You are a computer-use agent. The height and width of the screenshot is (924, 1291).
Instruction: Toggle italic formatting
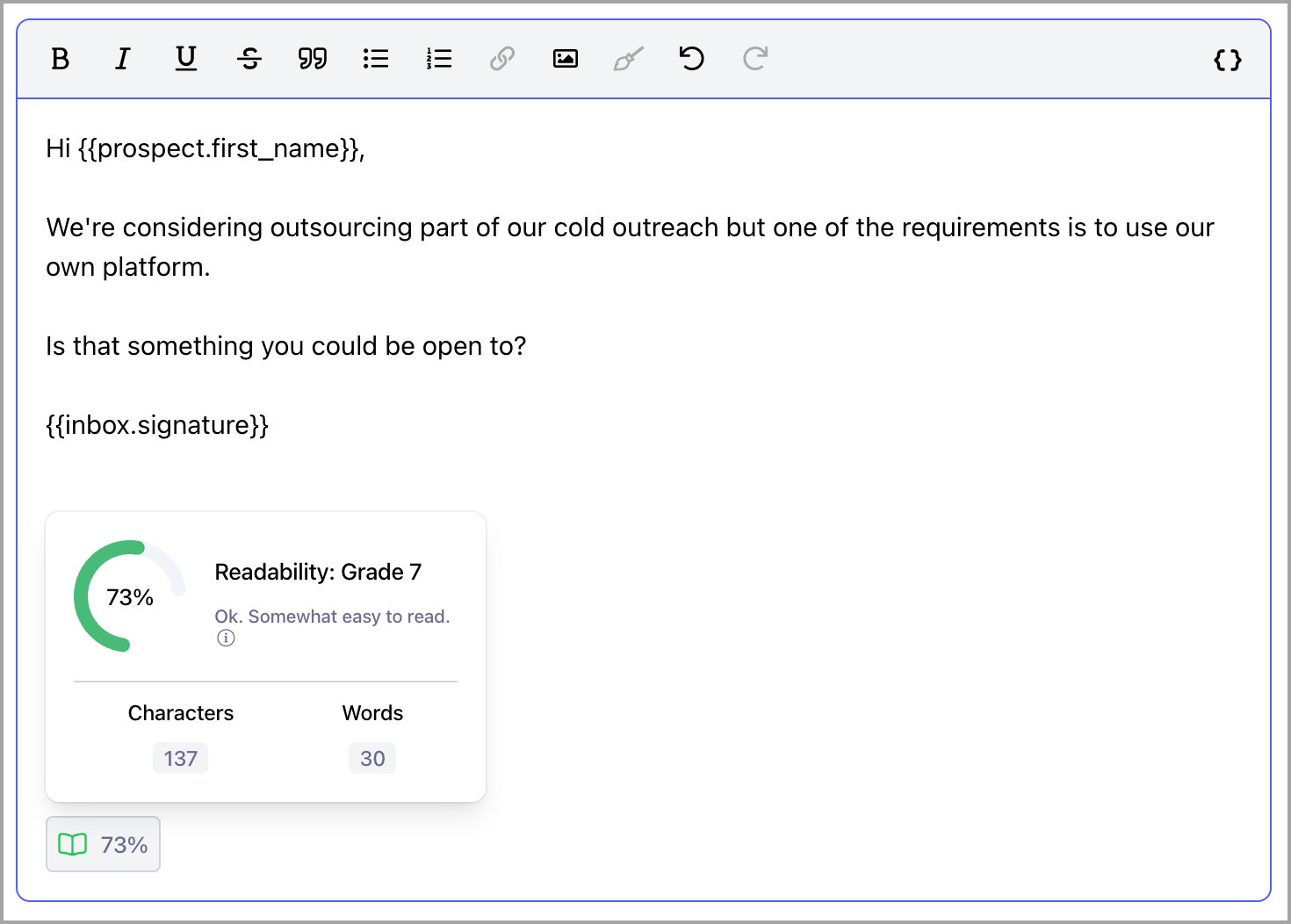click(x=123, y=59)
